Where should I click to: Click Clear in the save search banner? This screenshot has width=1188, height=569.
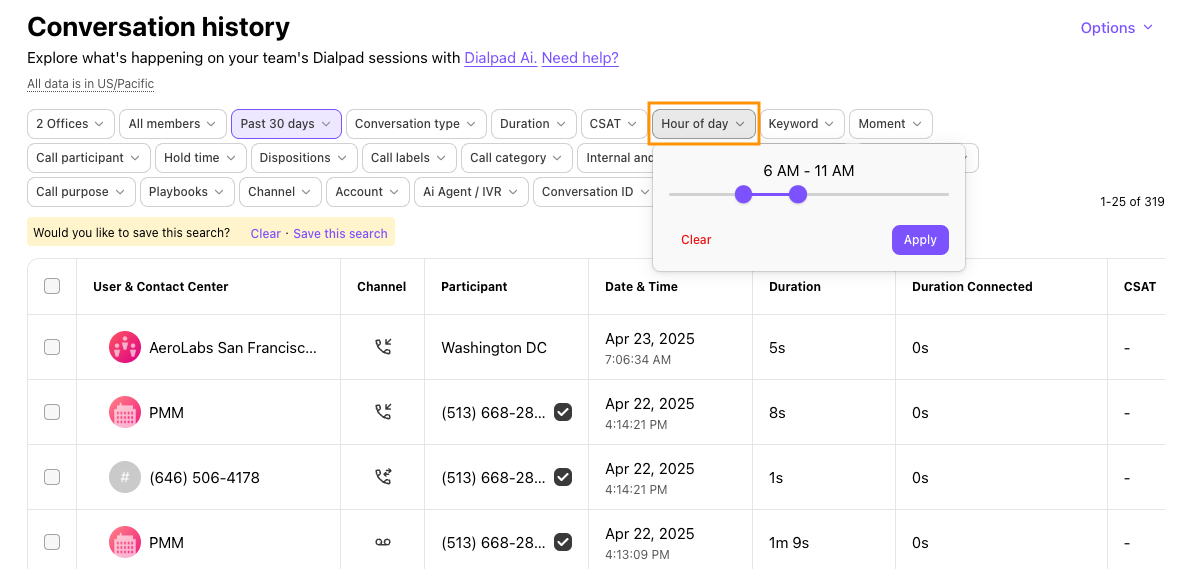(266, 233)
